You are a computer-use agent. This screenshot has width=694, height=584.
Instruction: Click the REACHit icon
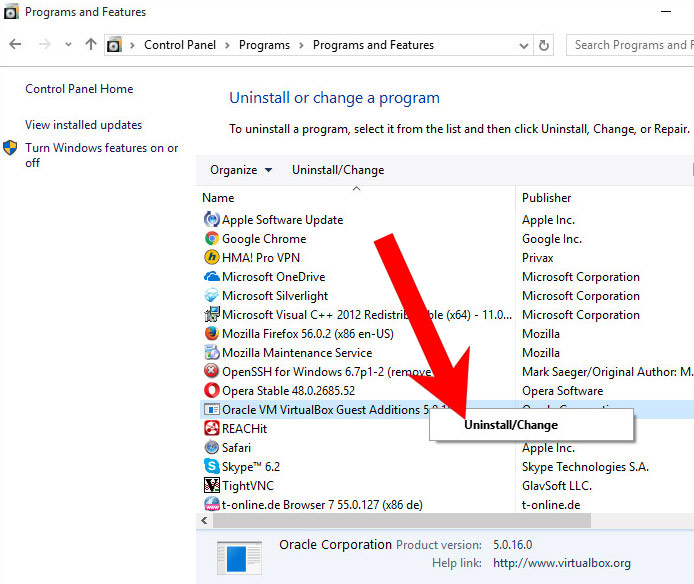tap(212, 428)
